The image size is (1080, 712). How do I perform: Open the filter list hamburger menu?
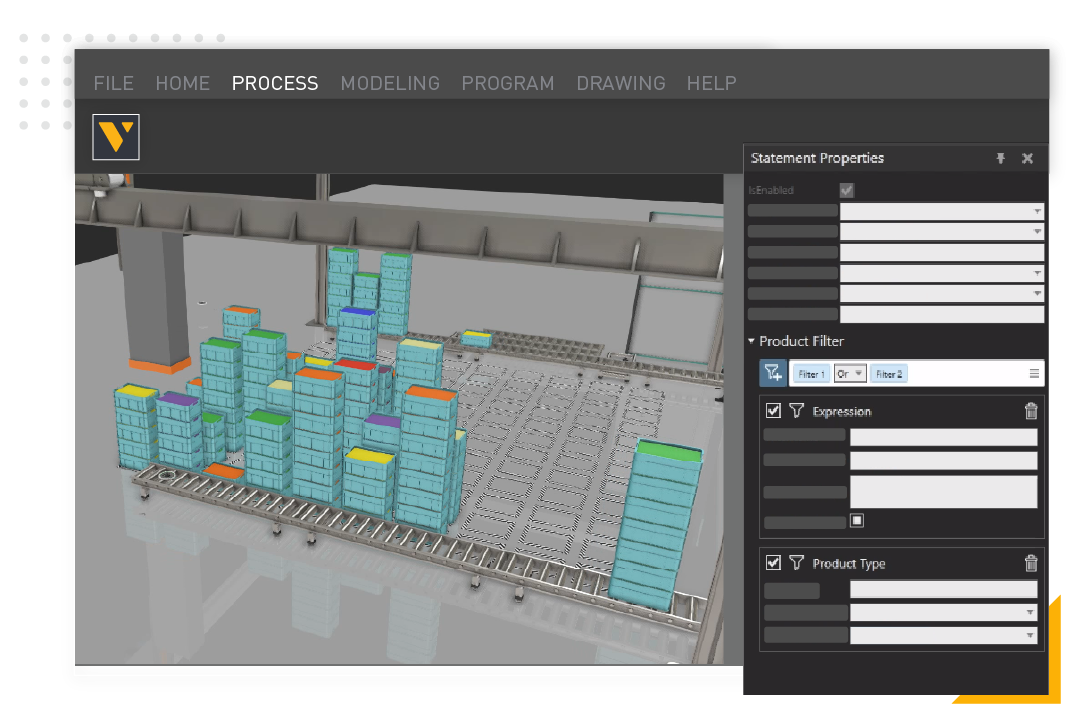tap(1034, 374)
